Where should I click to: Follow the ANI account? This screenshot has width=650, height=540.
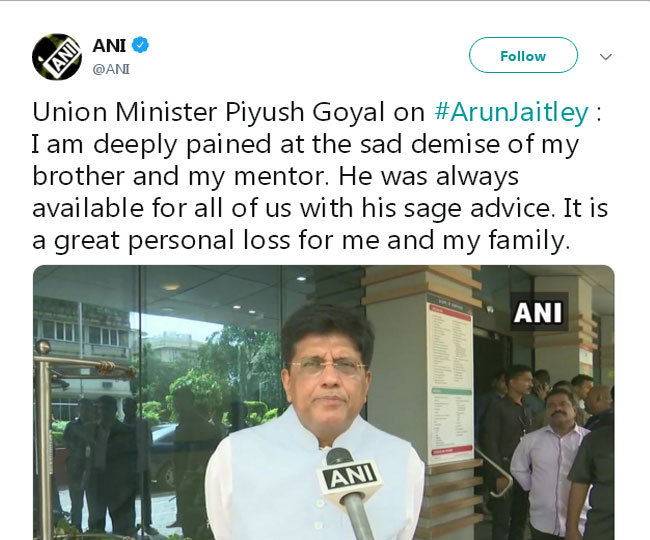tap(523, 56)
